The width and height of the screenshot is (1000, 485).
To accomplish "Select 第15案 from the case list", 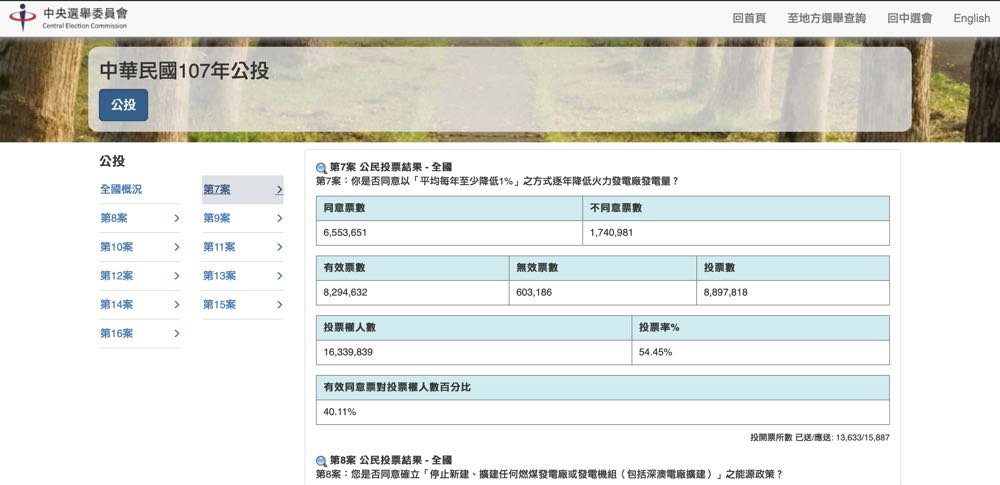I will click(x=219, y=305).
